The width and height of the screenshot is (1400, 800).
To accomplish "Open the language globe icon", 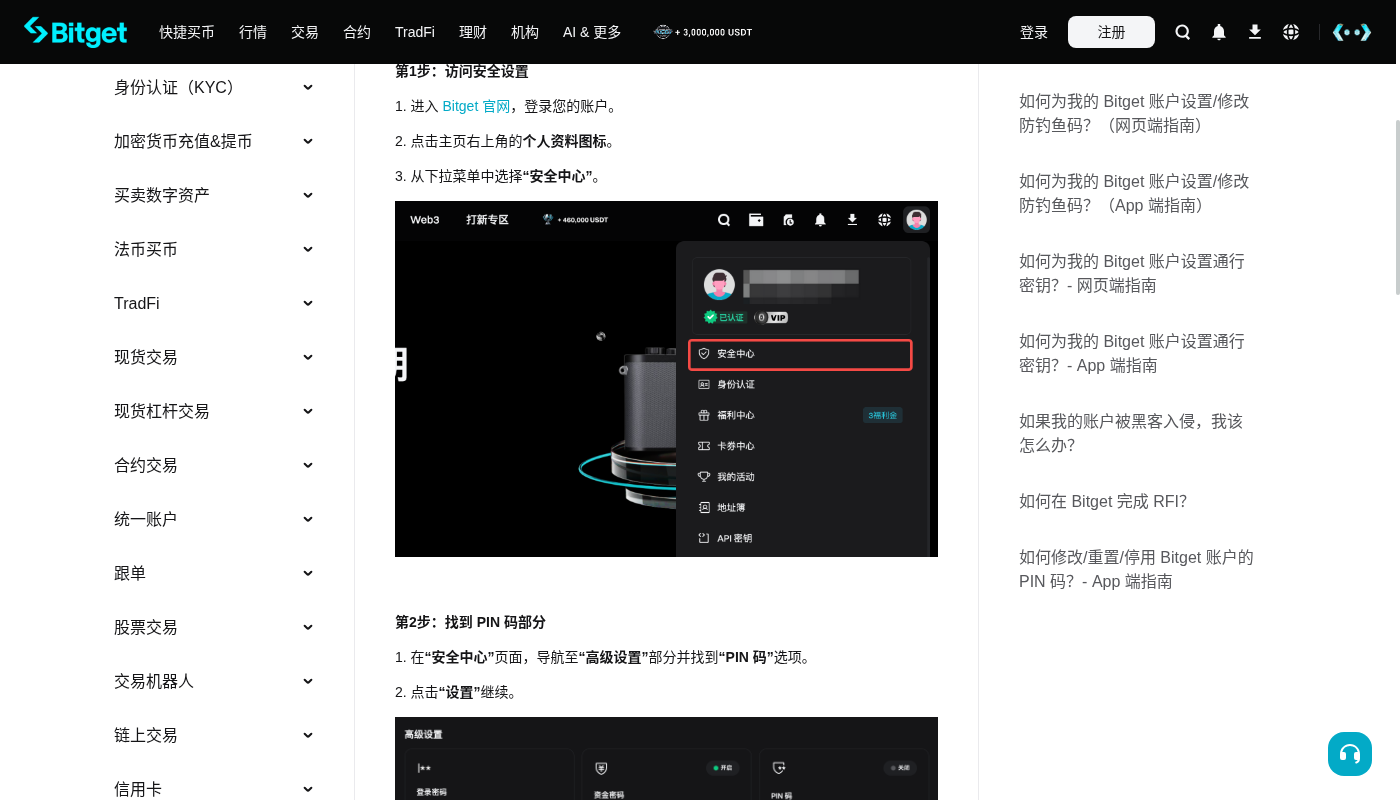I will tap(1291, 32).
